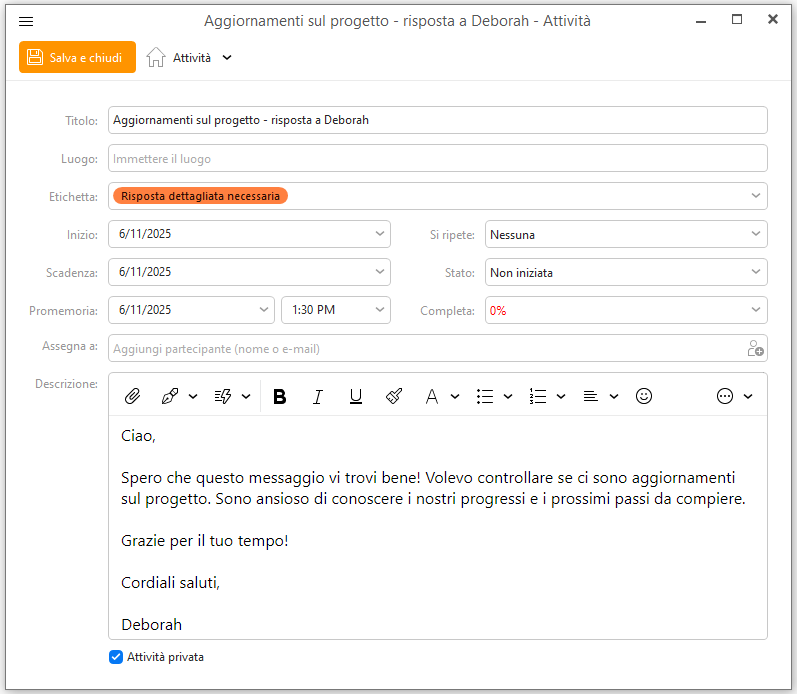The height and width of the screenshot is (694, 797).
Task: Toggle bold formatting in description
Action: tap(280, 396)
